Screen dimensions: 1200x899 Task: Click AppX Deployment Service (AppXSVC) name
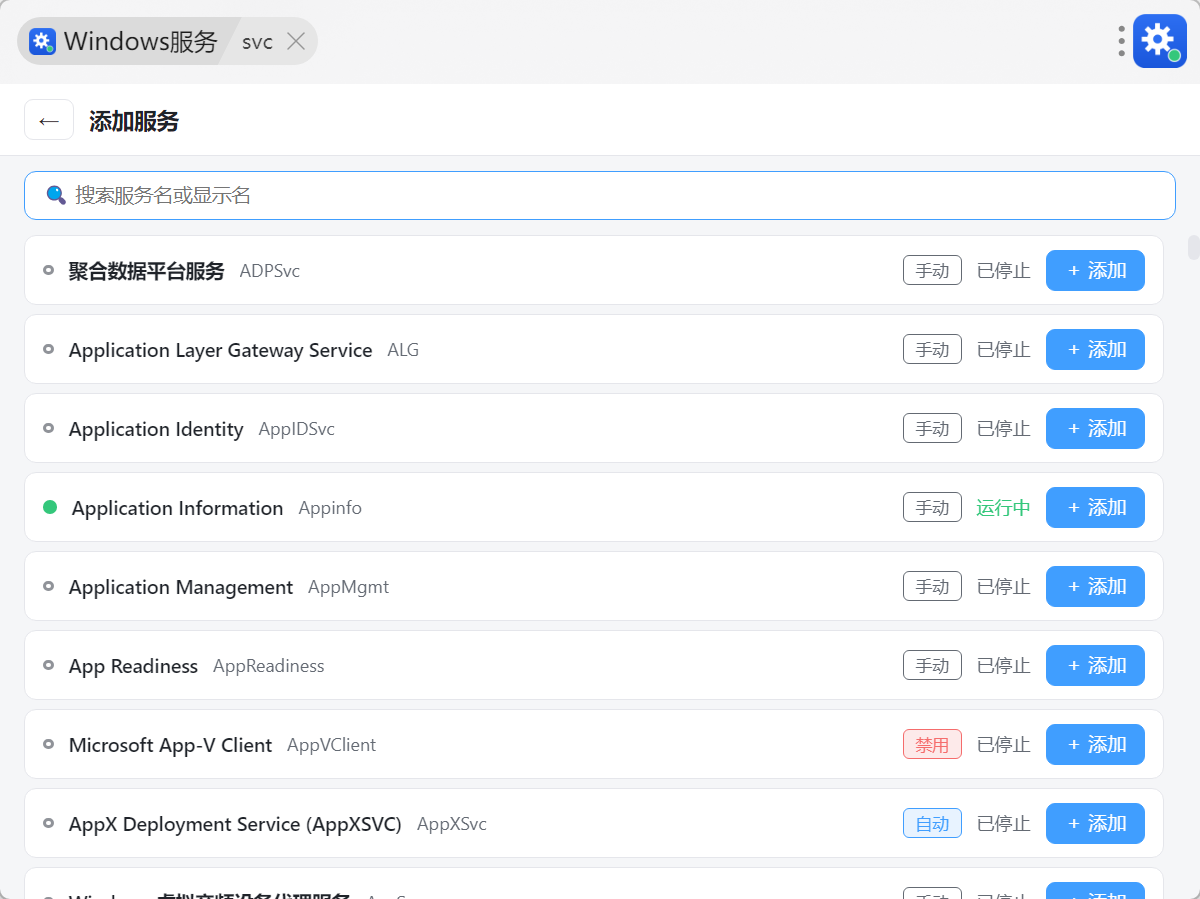235,824
